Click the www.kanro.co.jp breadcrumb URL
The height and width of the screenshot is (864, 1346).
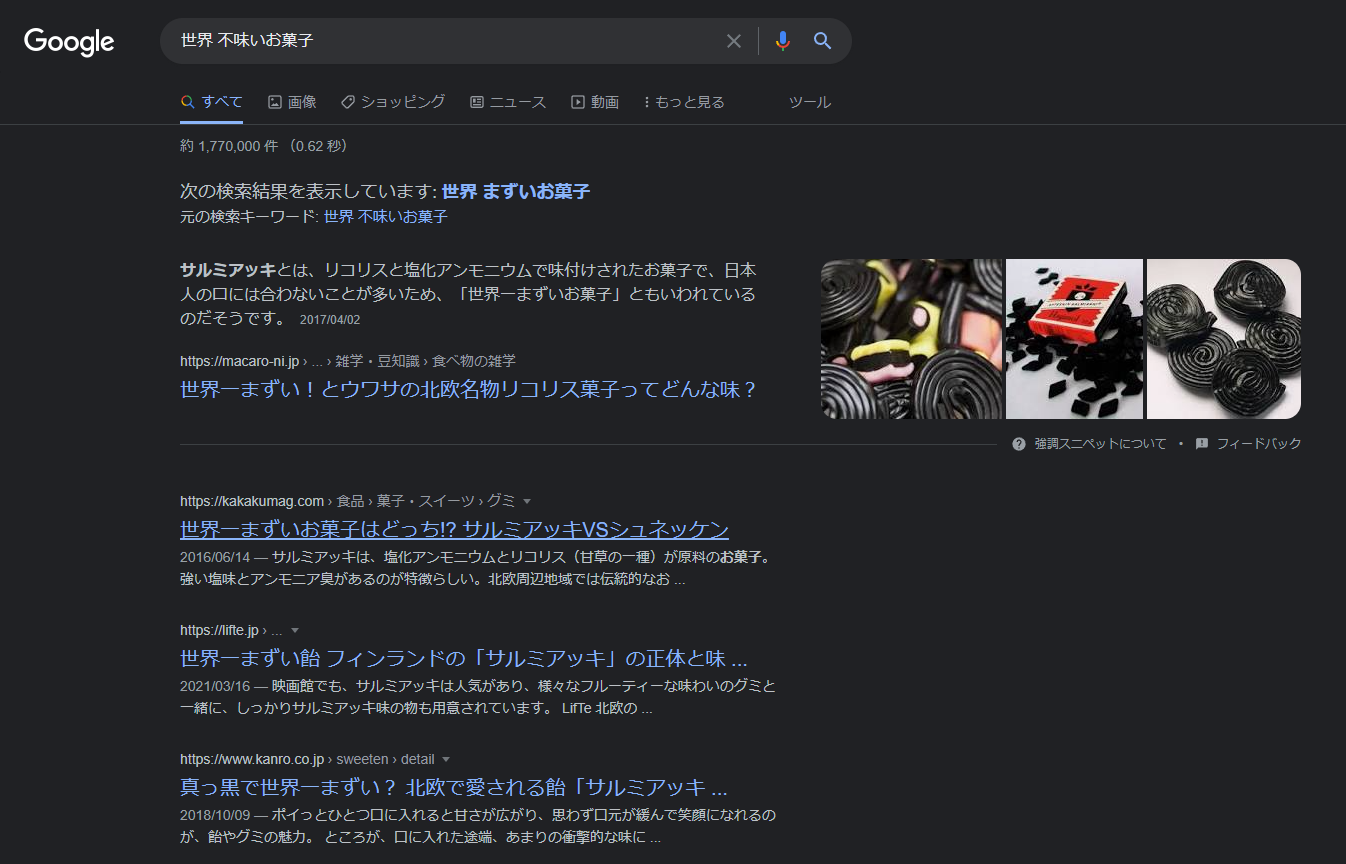pyautogui.click(x=307, y=759)
